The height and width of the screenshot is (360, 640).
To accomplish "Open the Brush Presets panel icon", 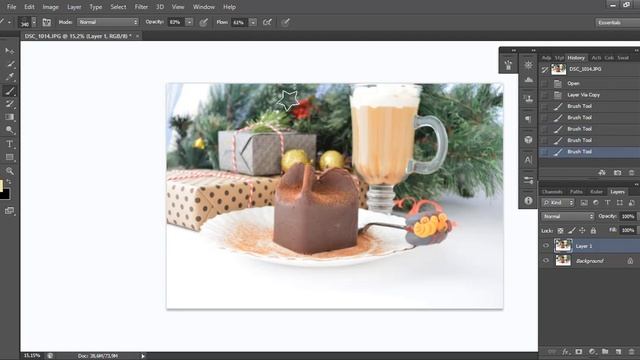I will point(508,64).
